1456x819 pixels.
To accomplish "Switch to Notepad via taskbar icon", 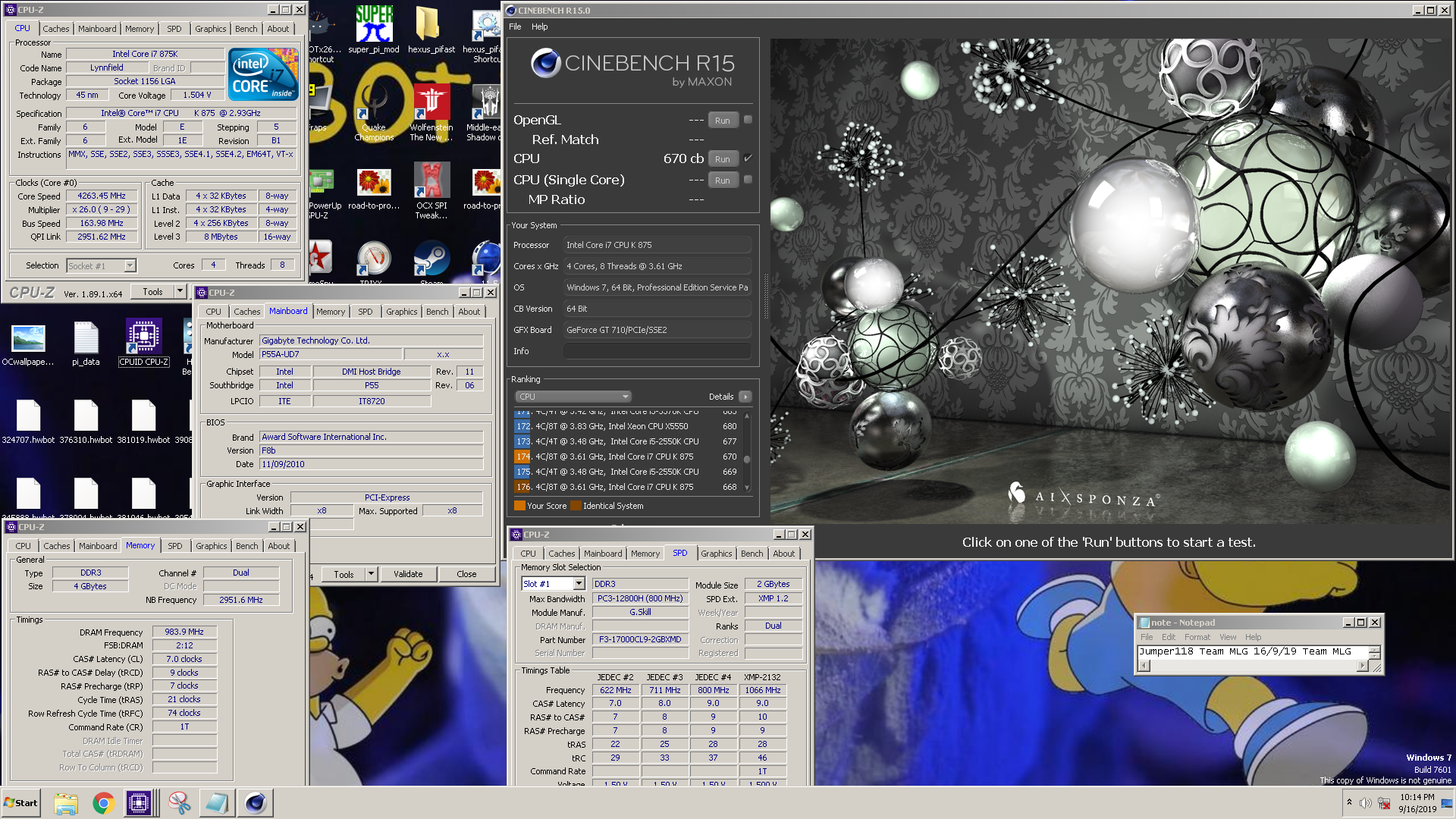I will point(217,803).
